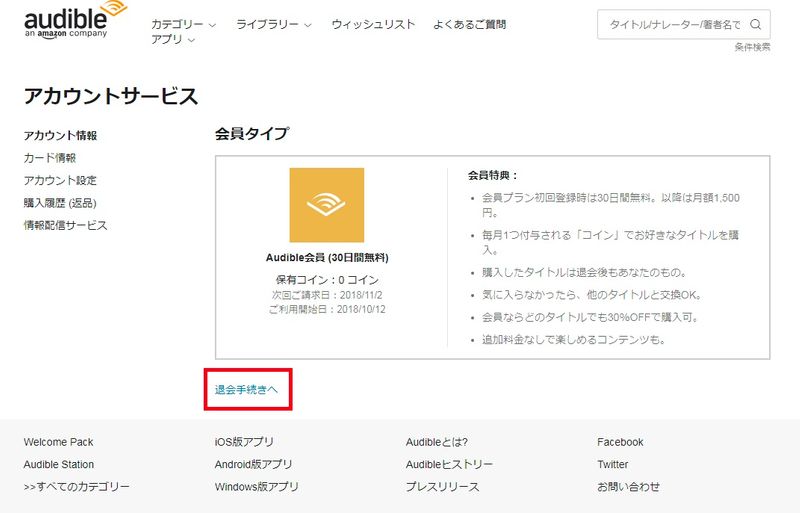800x513 pixels.
Task: Select アカウント情報 in the sidebar
Action: [x=60, y=135]
